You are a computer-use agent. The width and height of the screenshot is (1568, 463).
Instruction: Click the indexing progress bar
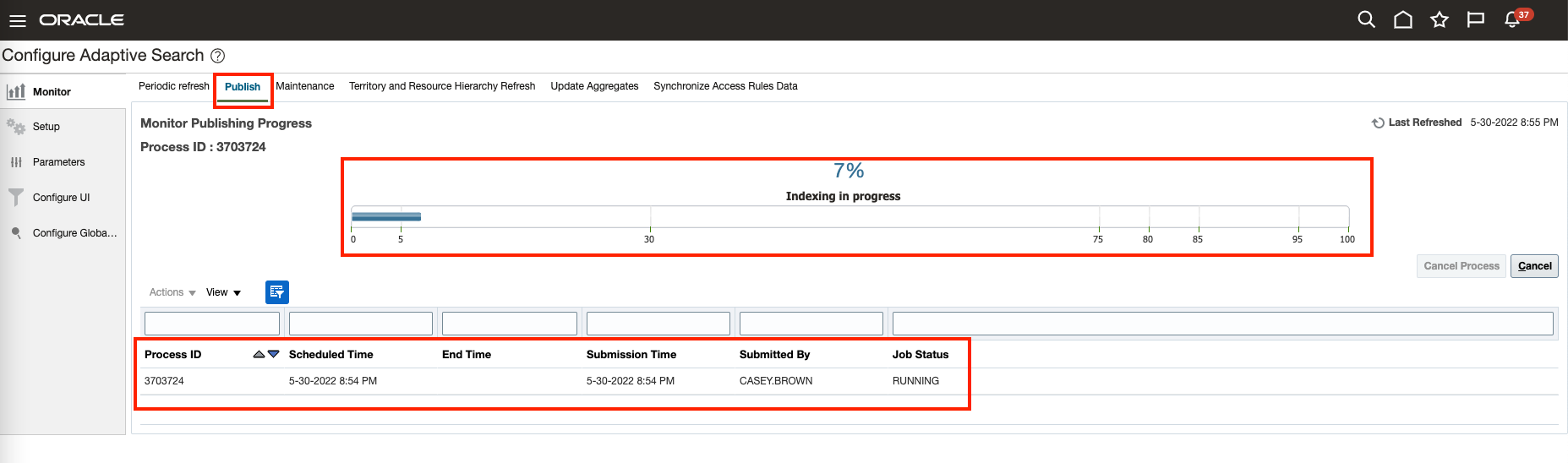click(850, 216)
